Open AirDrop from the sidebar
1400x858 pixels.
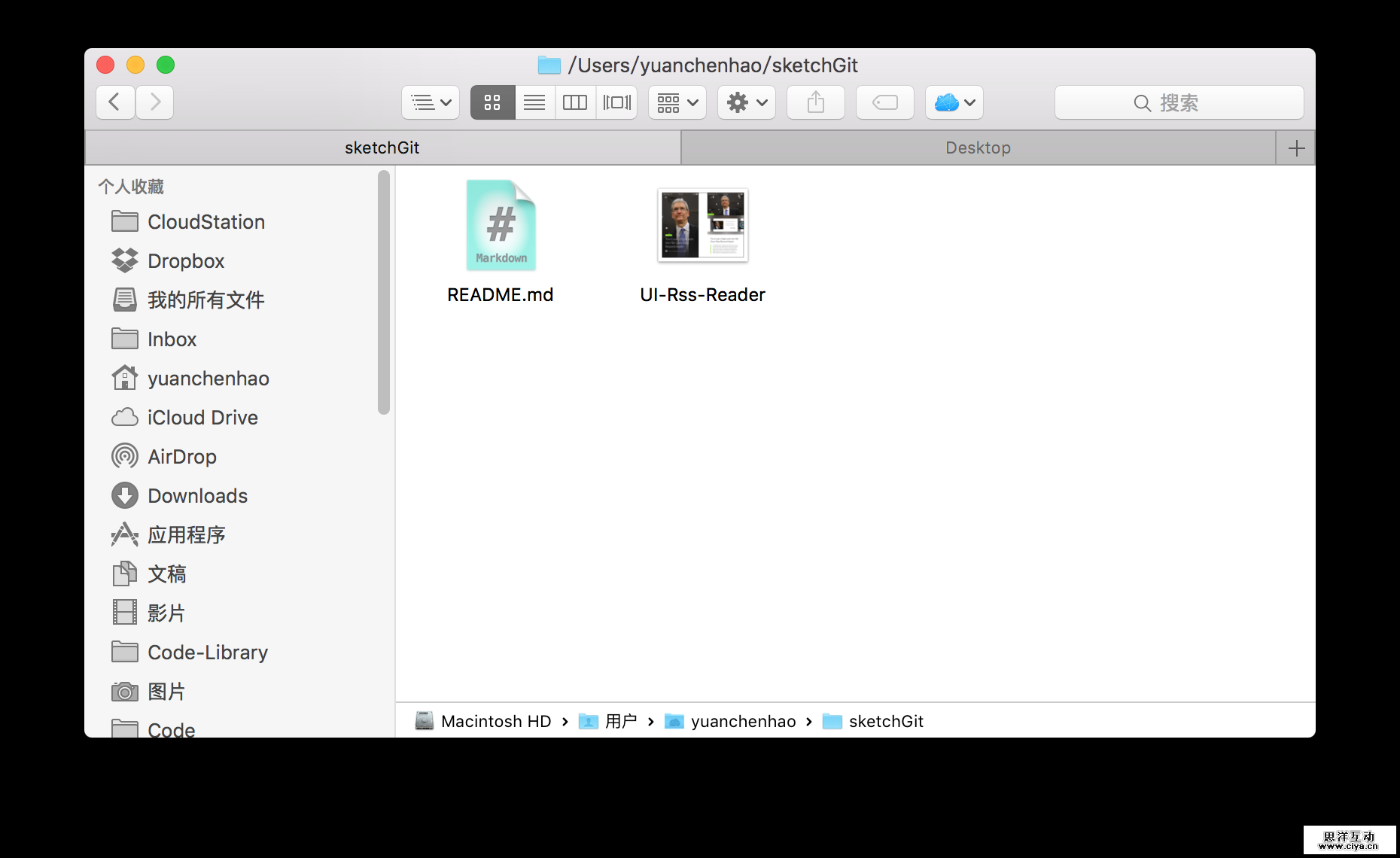pos(181,457)
